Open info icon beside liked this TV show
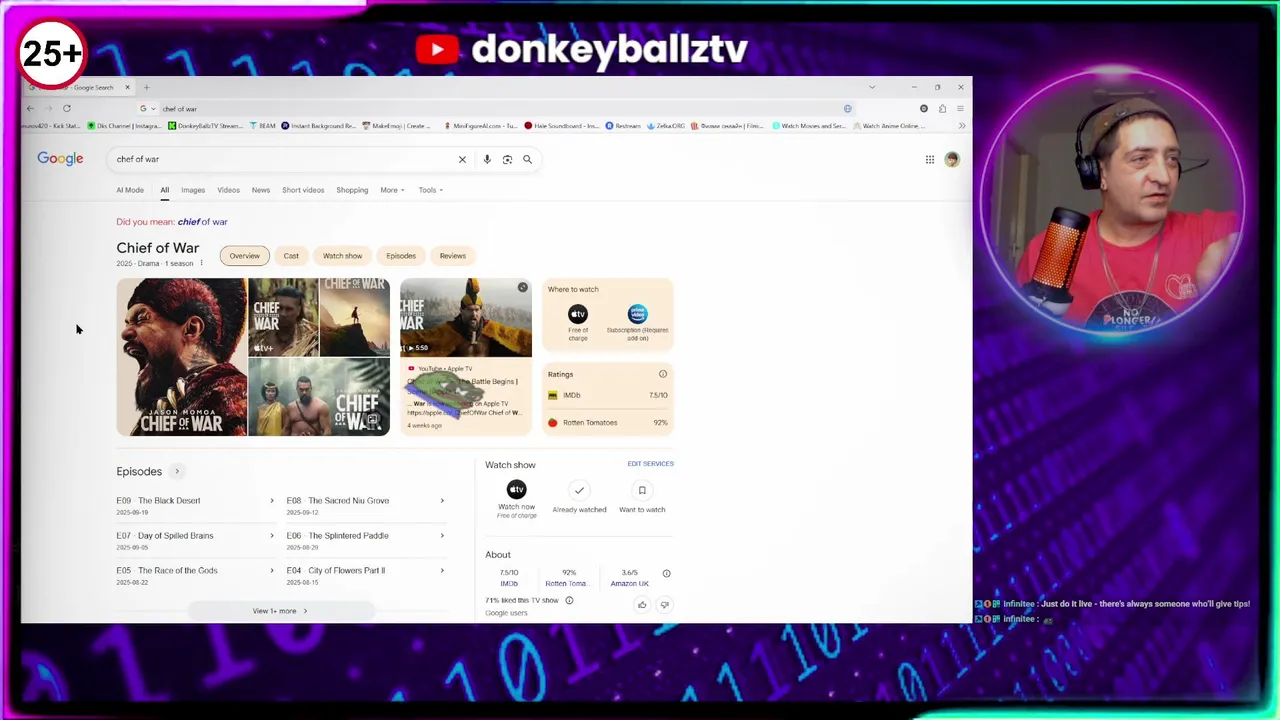 point(569,600)
